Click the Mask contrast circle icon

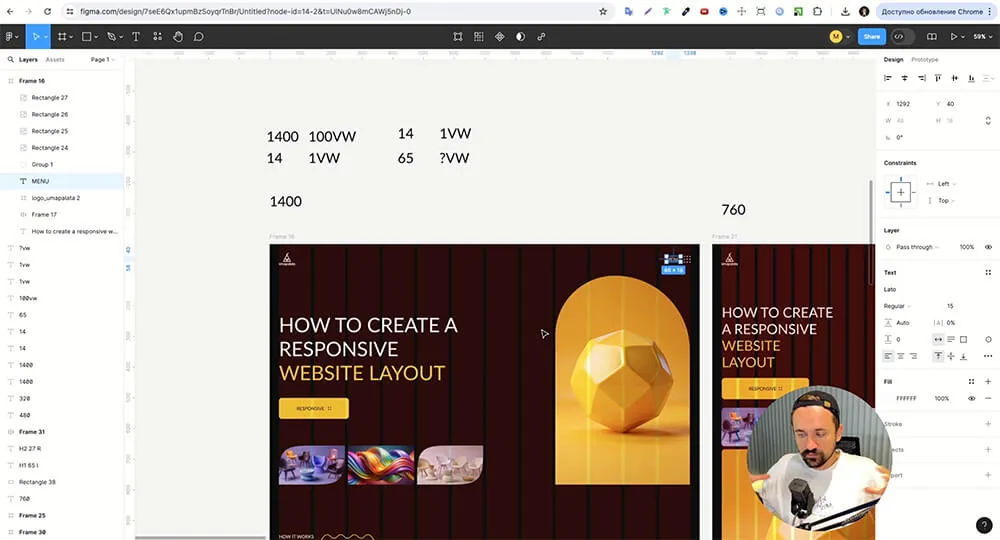tap(520, 37)
